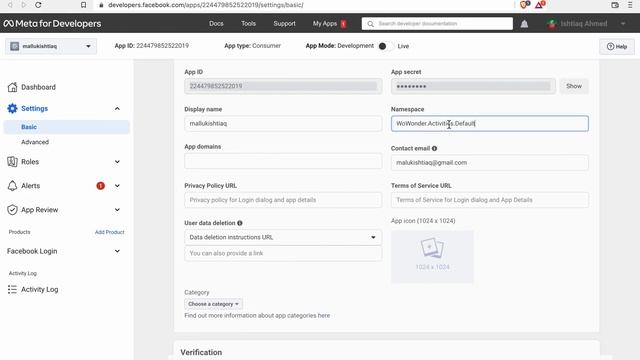Expand the Roles section chevron
This screenshot has width=640, height=360.
117,162
